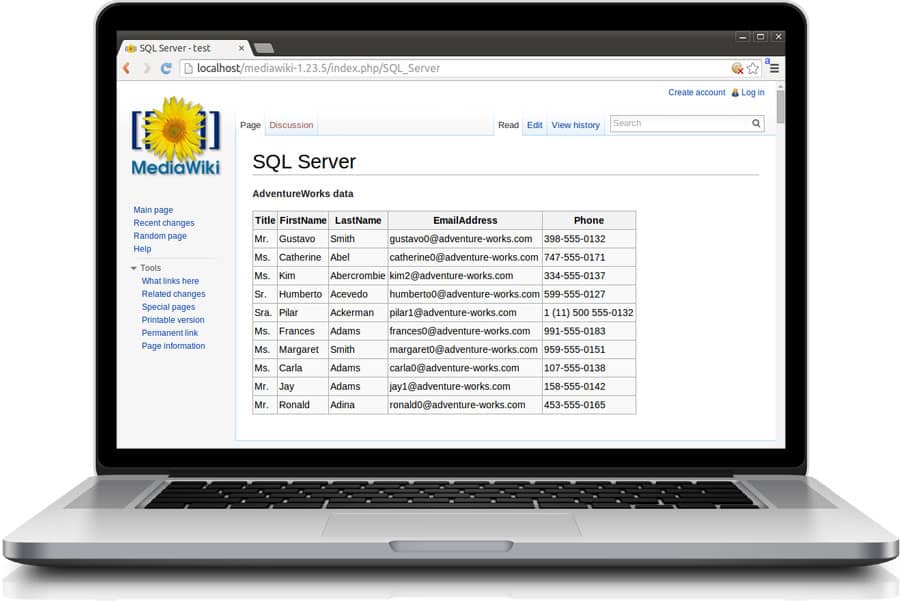Click the browser back arrow
The height and width of the screenshot is (601, 900).
pos(127,68)
